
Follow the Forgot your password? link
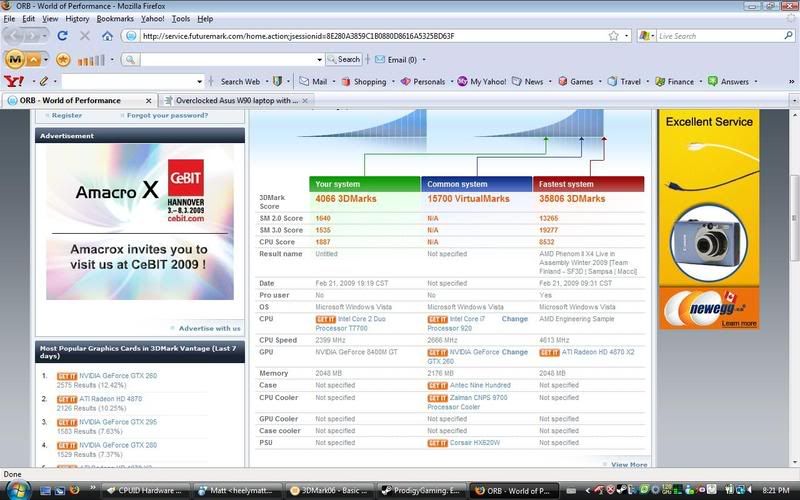[167, 115]
